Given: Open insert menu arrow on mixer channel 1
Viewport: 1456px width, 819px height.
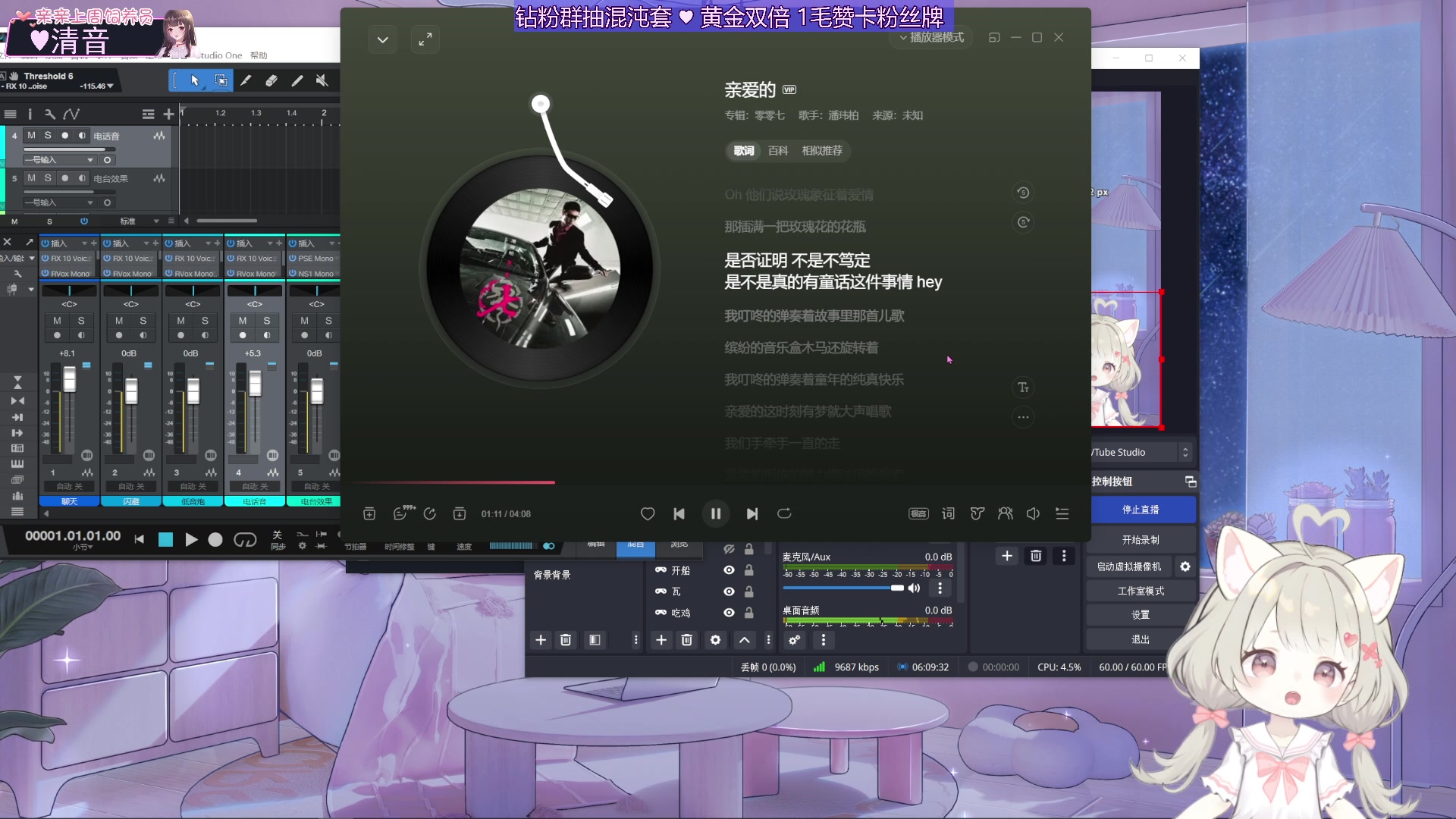Looking at the screenshot, I should point(84,243).
